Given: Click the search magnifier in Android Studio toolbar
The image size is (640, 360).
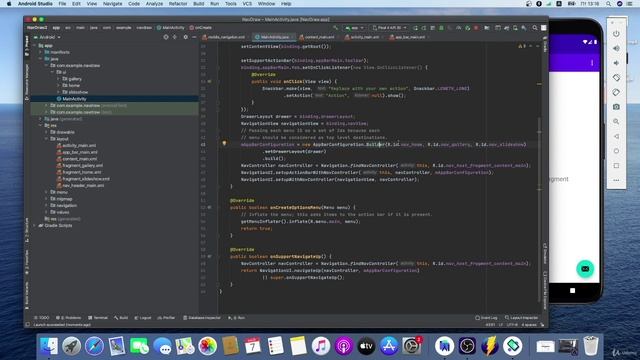Looking at the screenshot, I should 535,28.
